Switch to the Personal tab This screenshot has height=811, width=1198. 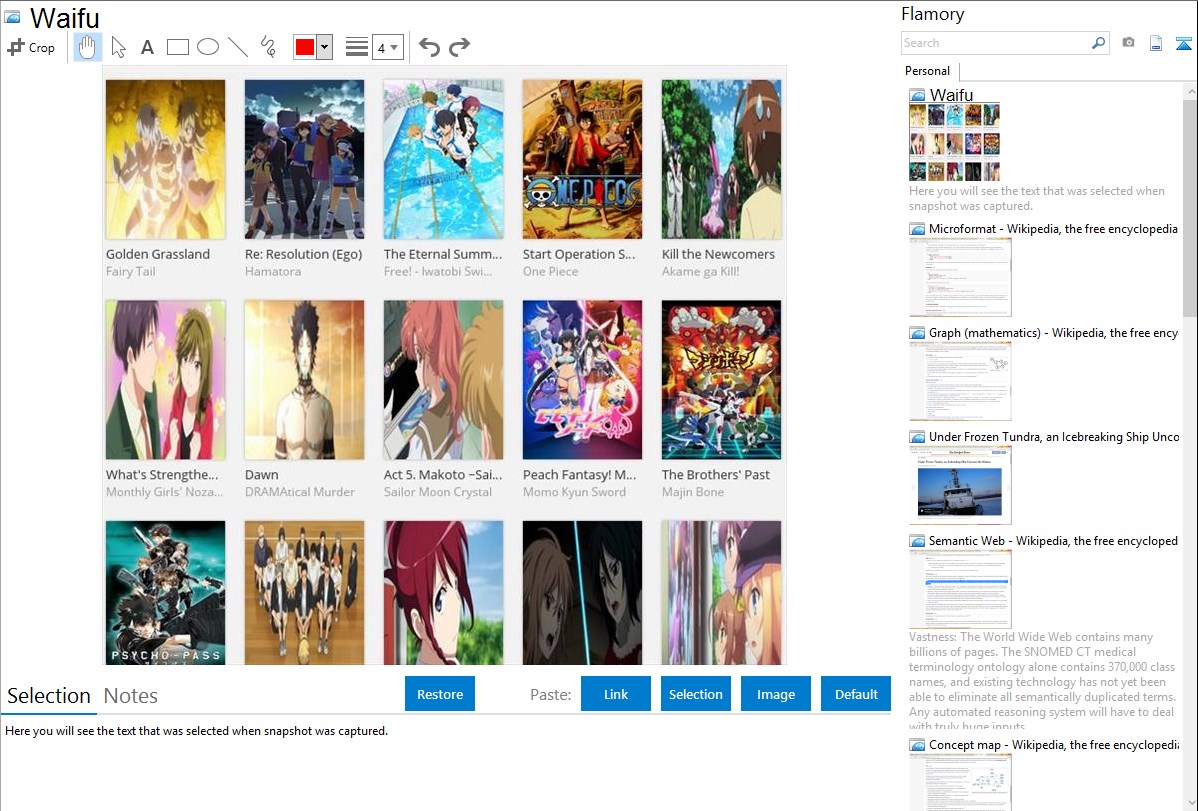pos(928,71)
